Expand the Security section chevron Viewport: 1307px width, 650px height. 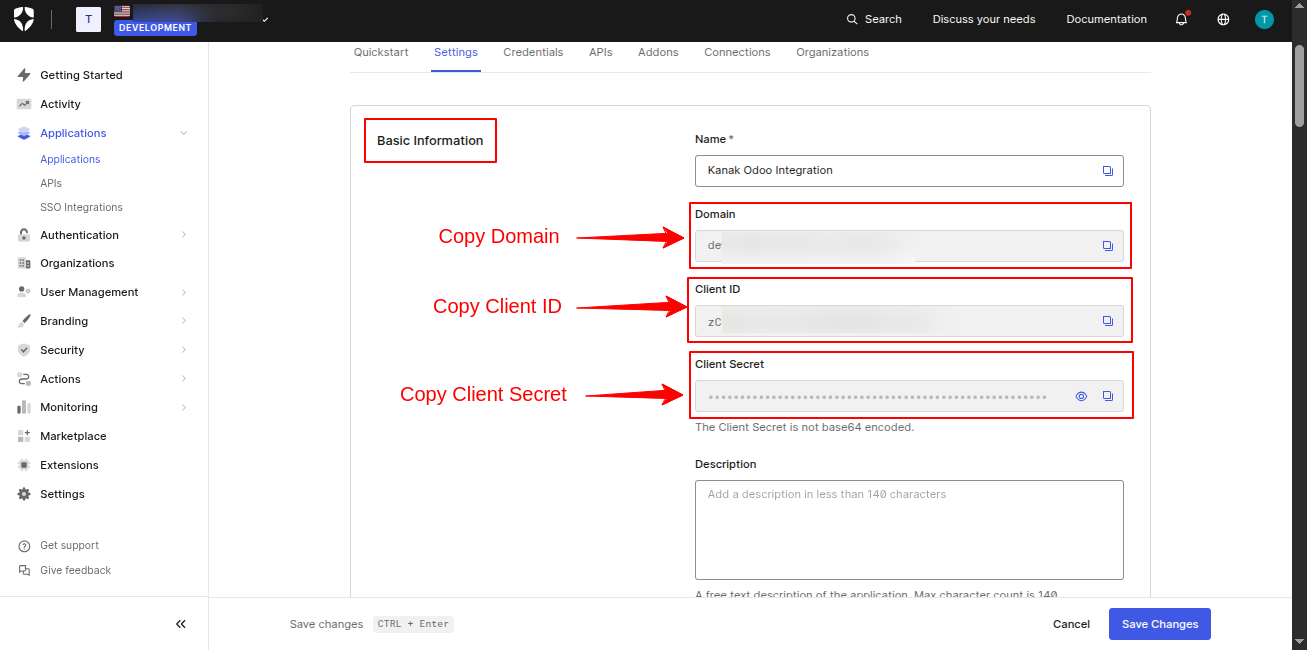[x=183, y=350]
